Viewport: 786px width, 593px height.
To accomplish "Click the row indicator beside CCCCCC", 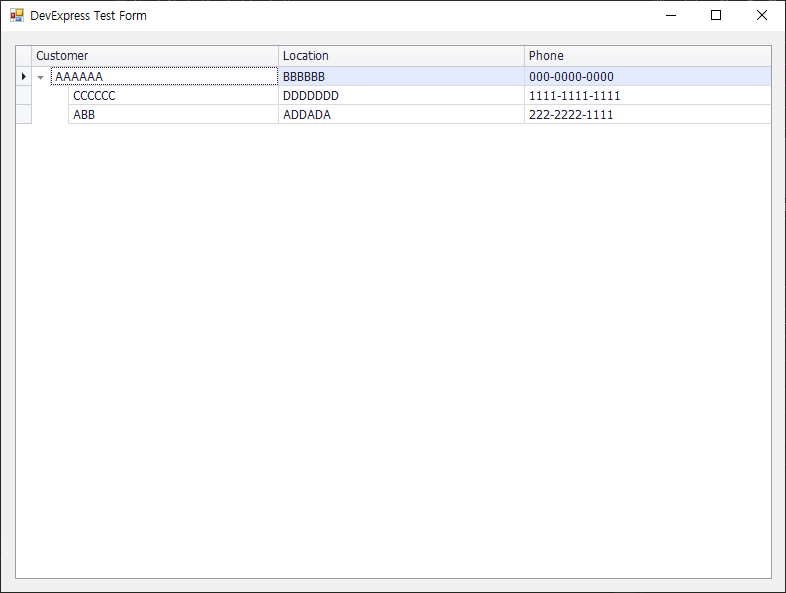I will click(24, 95).
